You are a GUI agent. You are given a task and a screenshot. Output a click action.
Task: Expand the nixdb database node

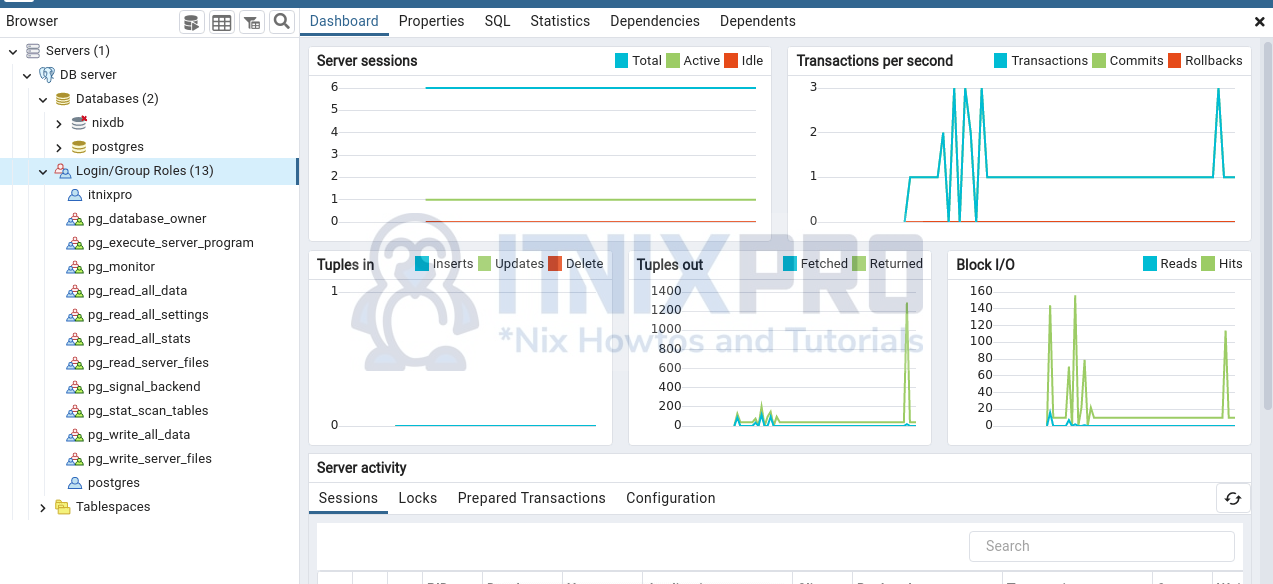click(59, 124)
